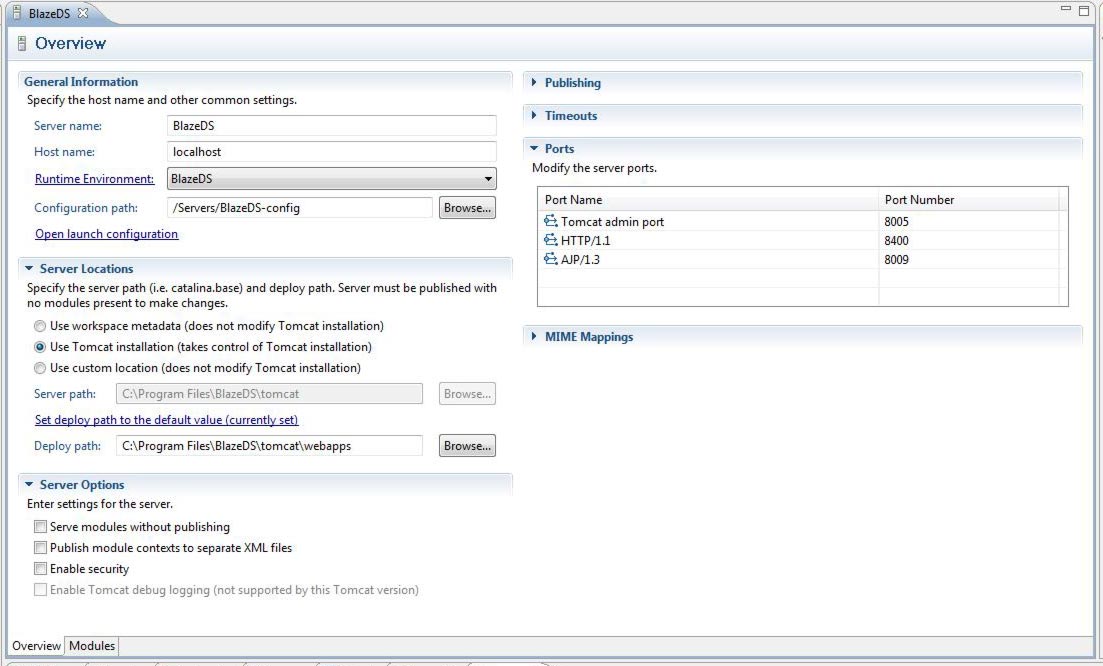Expand the Publishing section
Screen dimensions: 1103x666
tap(534, 82)
